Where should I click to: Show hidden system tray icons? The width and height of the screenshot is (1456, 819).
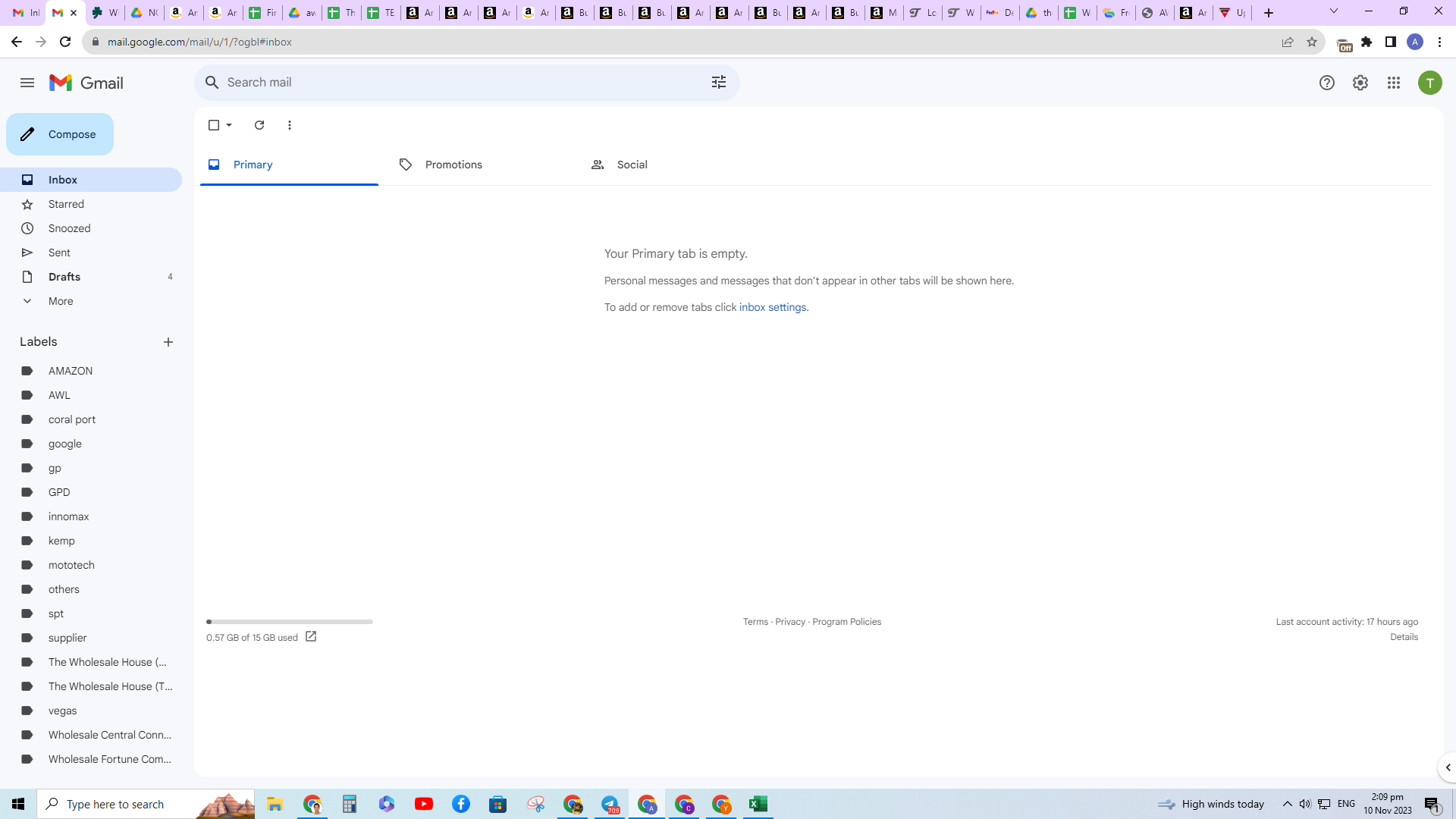pos(1288,804)
